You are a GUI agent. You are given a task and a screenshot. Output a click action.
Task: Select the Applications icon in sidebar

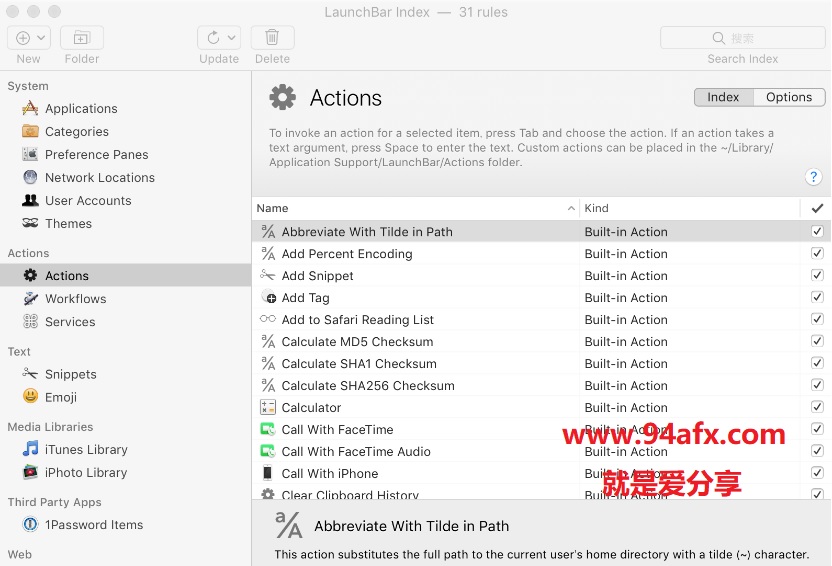pyautogui.click(x=30, y=108)
